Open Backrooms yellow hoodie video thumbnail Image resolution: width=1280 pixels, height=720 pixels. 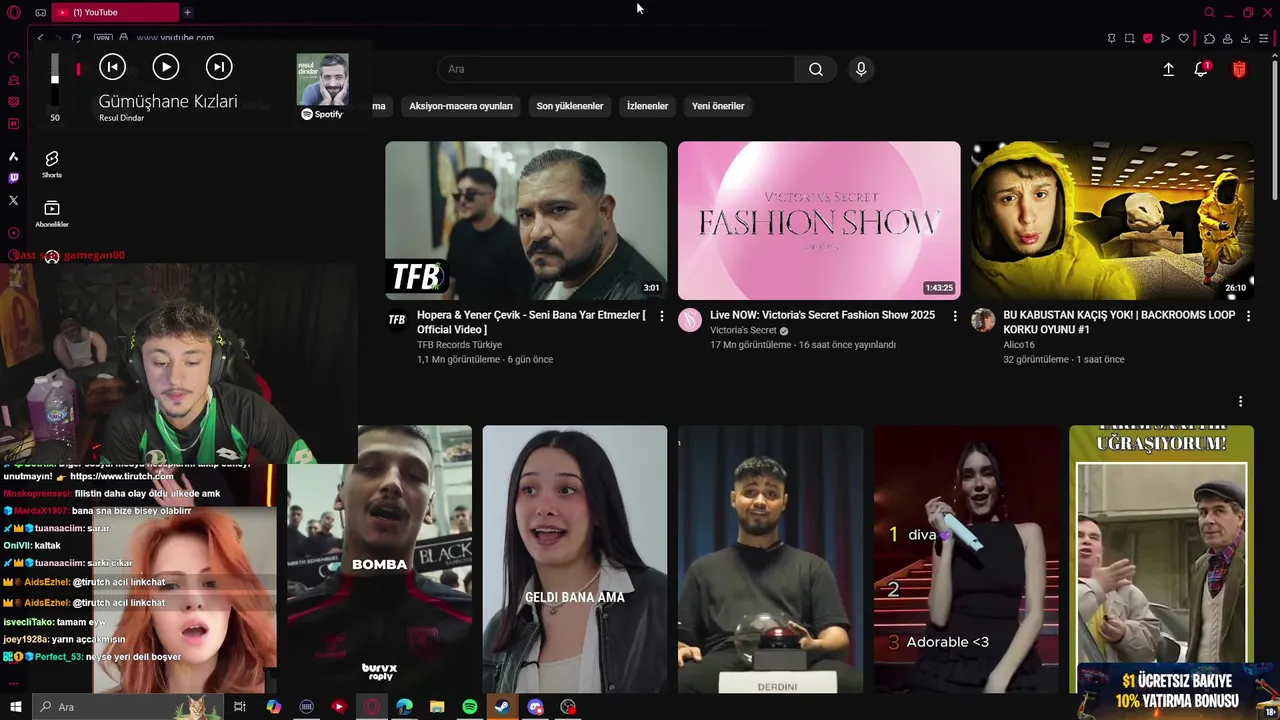click(x=1112, y=220)
